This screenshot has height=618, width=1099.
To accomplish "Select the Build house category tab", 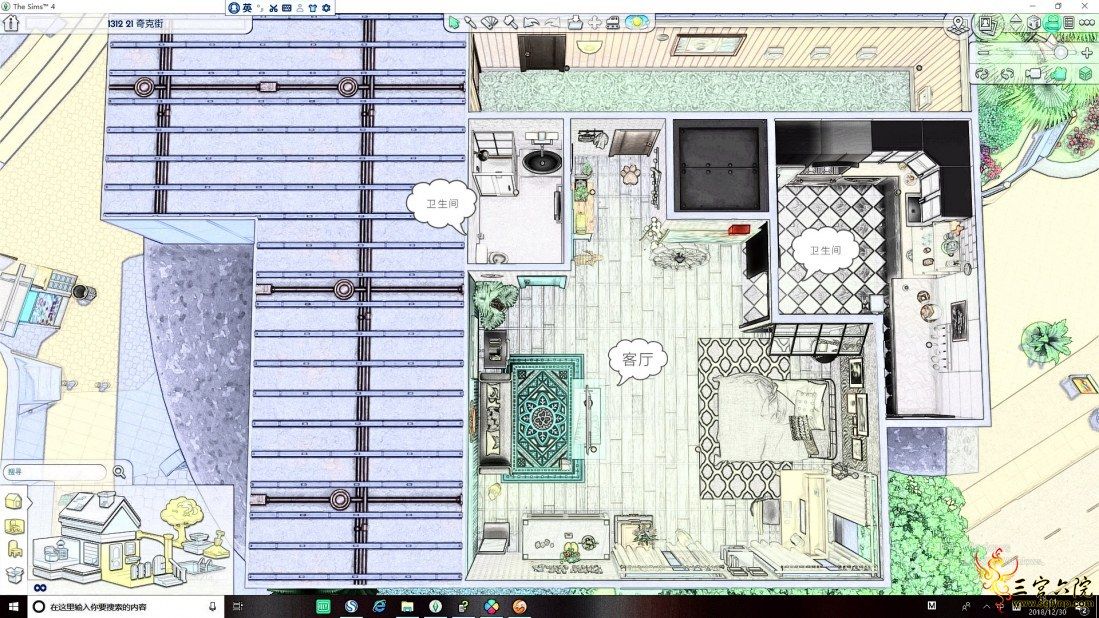I will point(14,502).
